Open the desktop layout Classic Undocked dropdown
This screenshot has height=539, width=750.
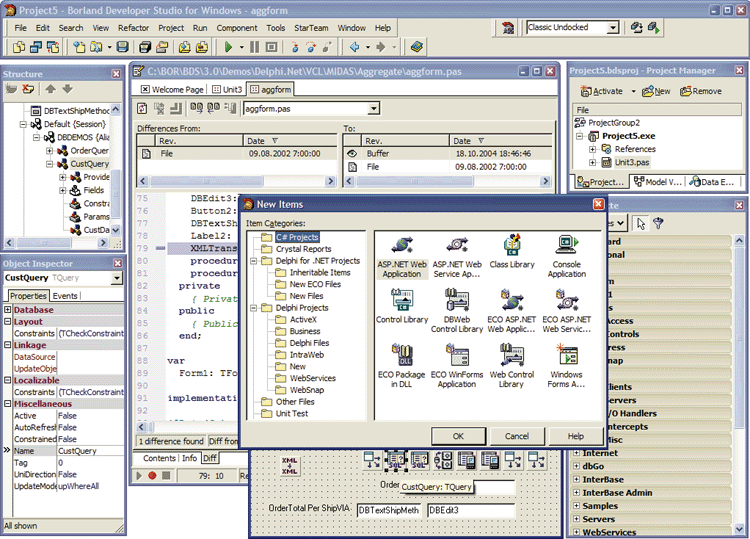pos(613,28)
